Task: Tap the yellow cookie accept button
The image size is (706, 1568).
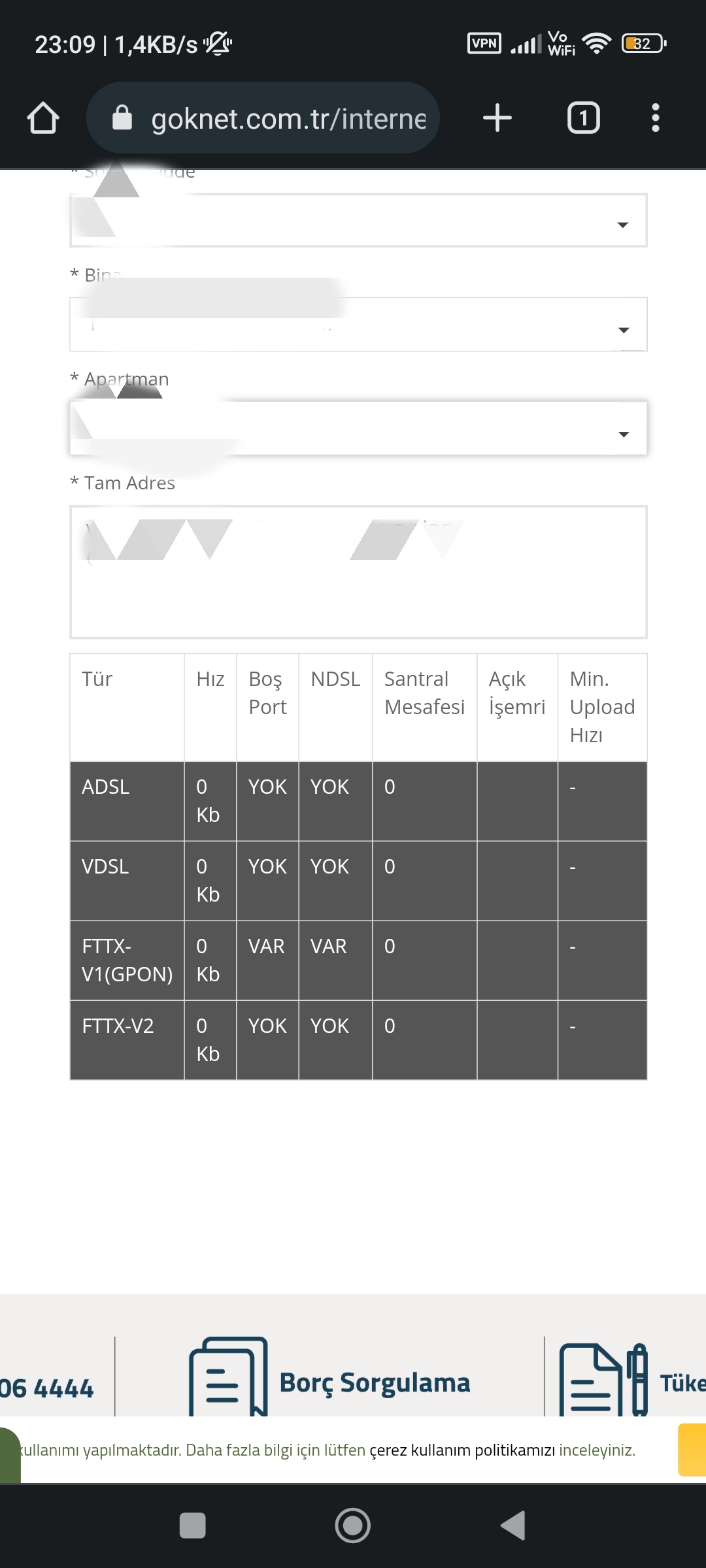Action: click(692, 1450)
